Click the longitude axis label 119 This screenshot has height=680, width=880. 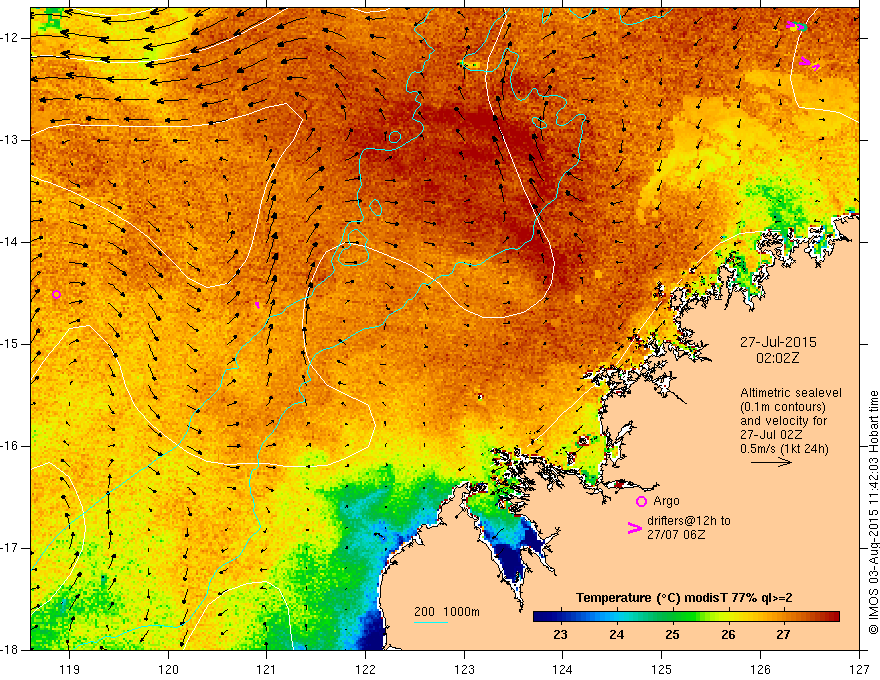[x=70, y=669]
